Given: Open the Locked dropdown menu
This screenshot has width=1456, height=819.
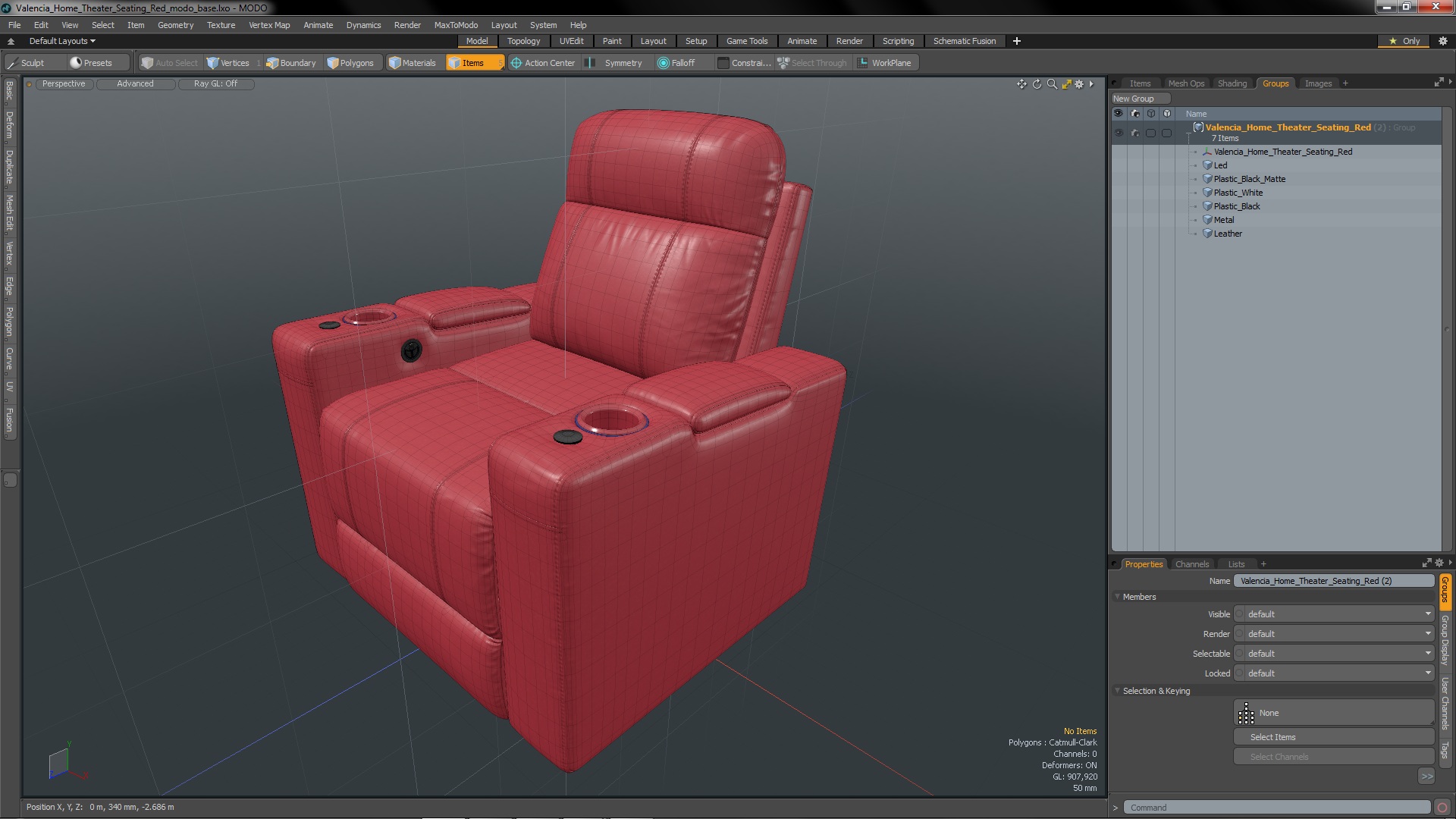Looking at the screenshot, I should (x=1334, y=673).
